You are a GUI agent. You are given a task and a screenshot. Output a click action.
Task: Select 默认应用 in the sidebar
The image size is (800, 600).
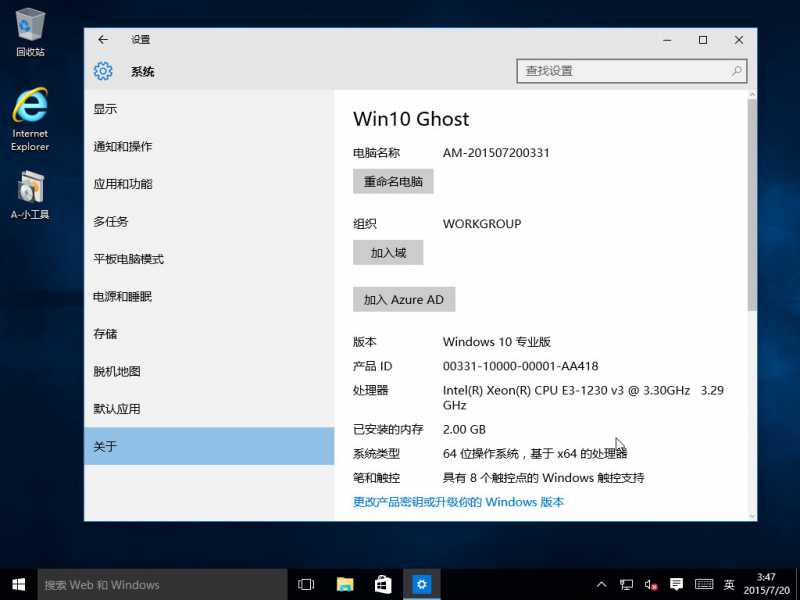coord(209,409)
